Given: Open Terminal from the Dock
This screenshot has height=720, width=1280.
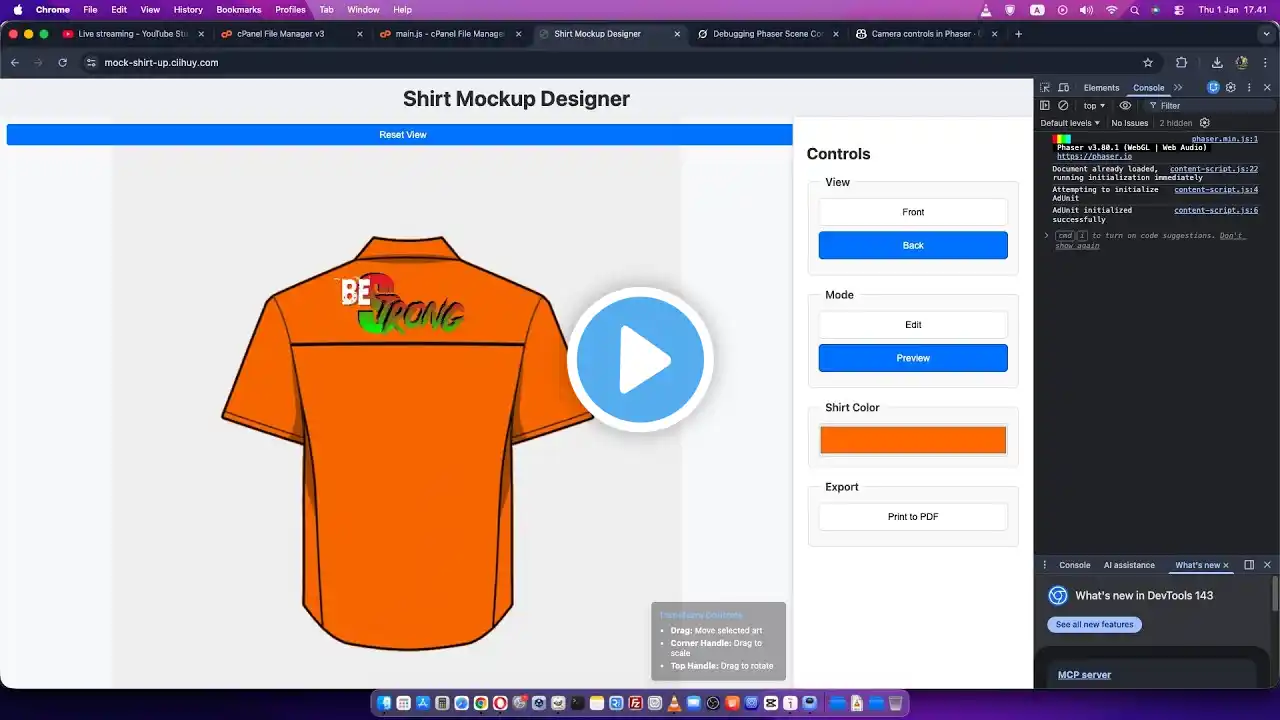Looking at the screenshot, I should (578, 703).
